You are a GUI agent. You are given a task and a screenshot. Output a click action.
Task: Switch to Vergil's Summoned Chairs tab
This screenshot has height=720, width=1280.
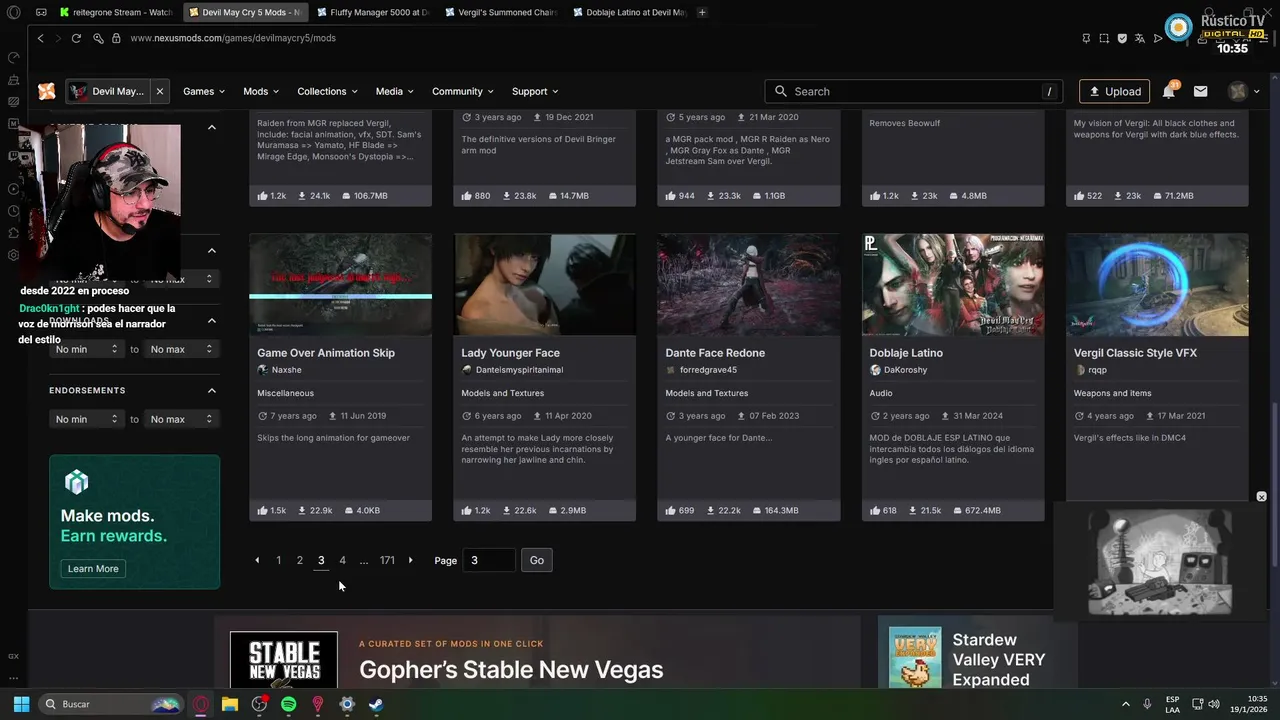(500, 12)
